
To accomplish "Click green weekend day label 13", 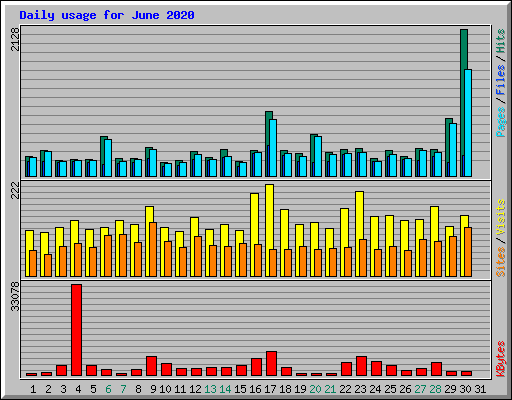I will pyautogui.click(x=210, y=389).
